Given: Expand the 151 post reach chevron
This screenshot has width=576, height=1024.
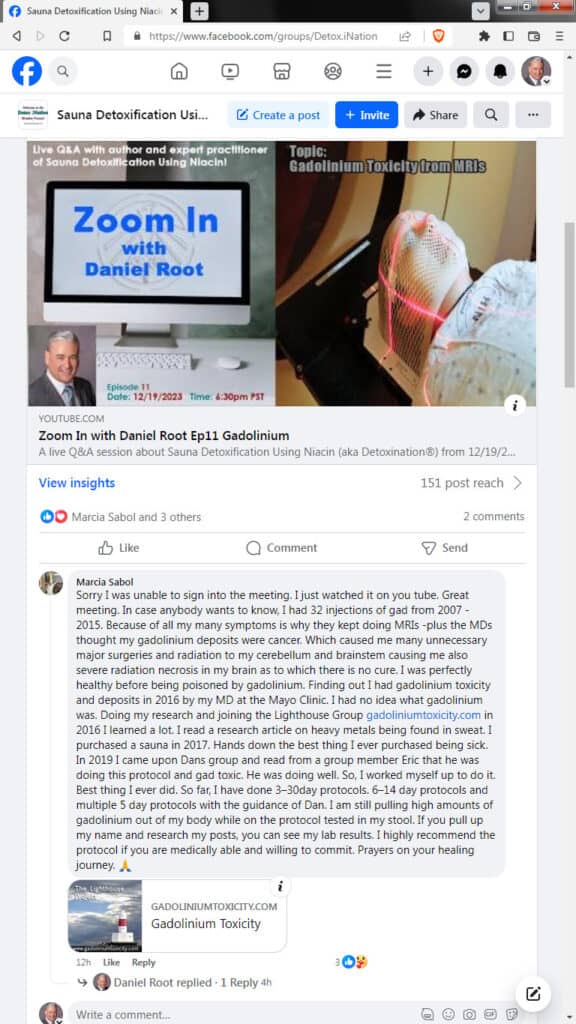Looking at the screenshot, I should tap(518, 483).
